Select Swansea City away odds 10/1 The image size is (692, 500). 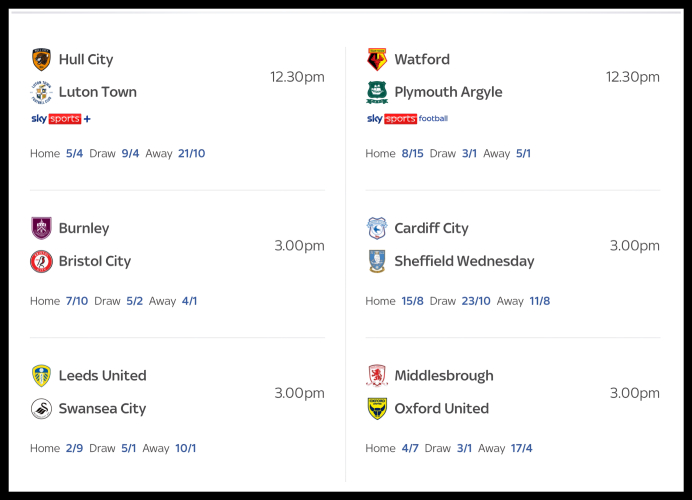186,448
